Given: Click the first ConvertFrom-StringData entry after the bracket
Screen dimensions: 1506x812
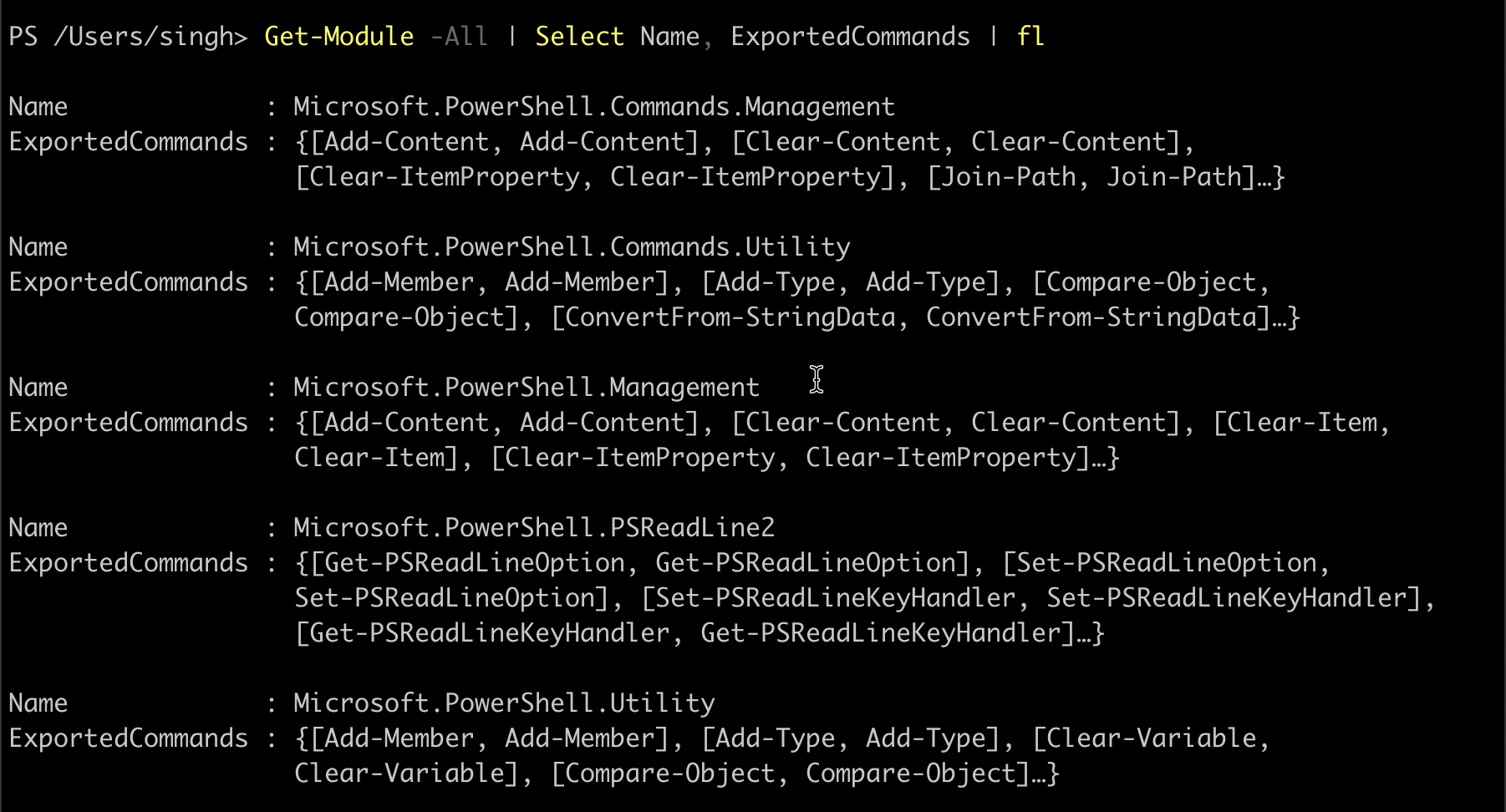Looking at the screenshot, I should coord(730,317).
